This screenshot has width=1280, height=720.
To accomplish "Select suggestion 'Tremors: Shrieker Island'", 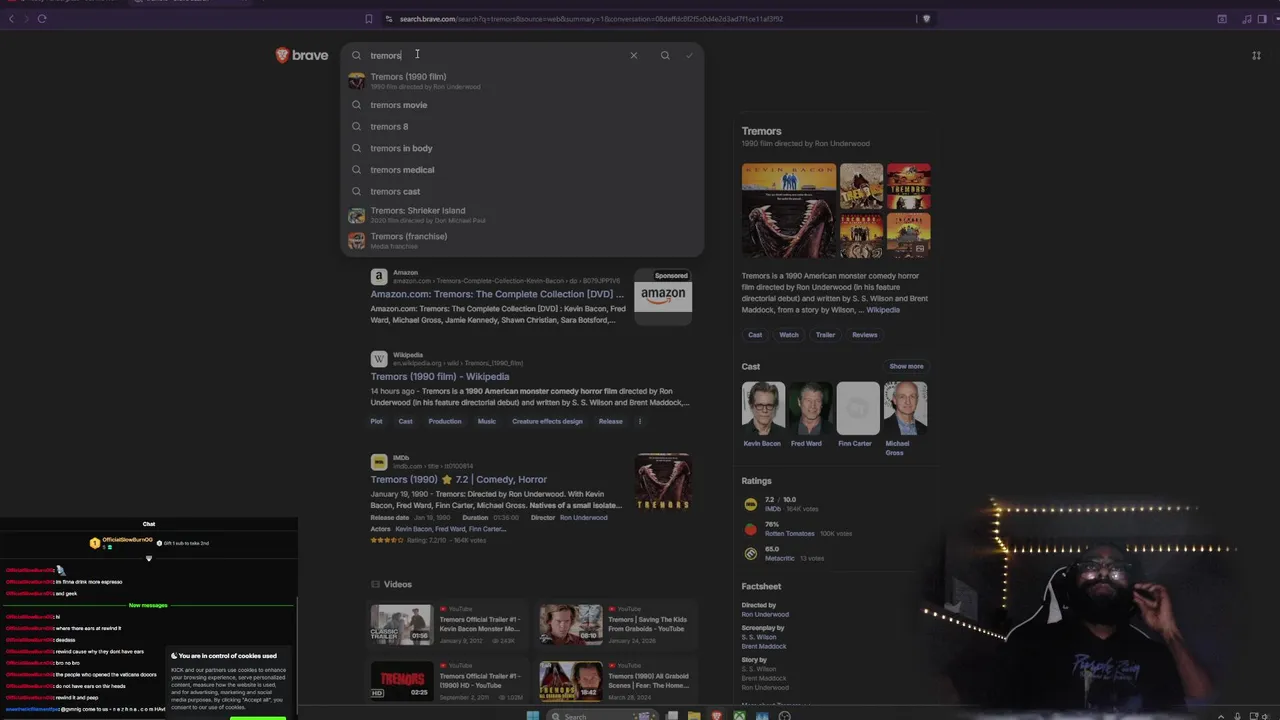I will [522, 215].
